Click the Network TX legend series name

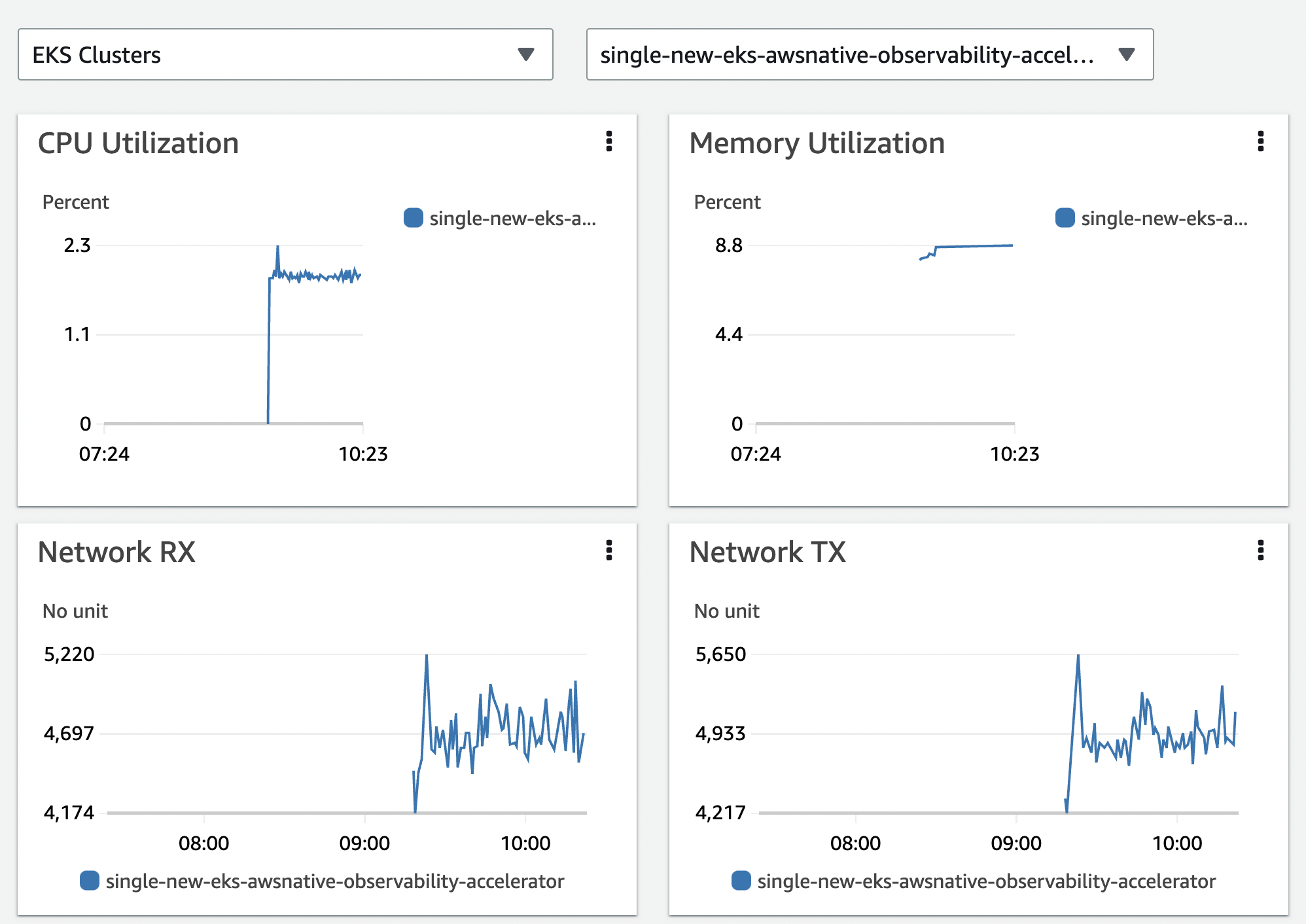click(x=986, y=881)
